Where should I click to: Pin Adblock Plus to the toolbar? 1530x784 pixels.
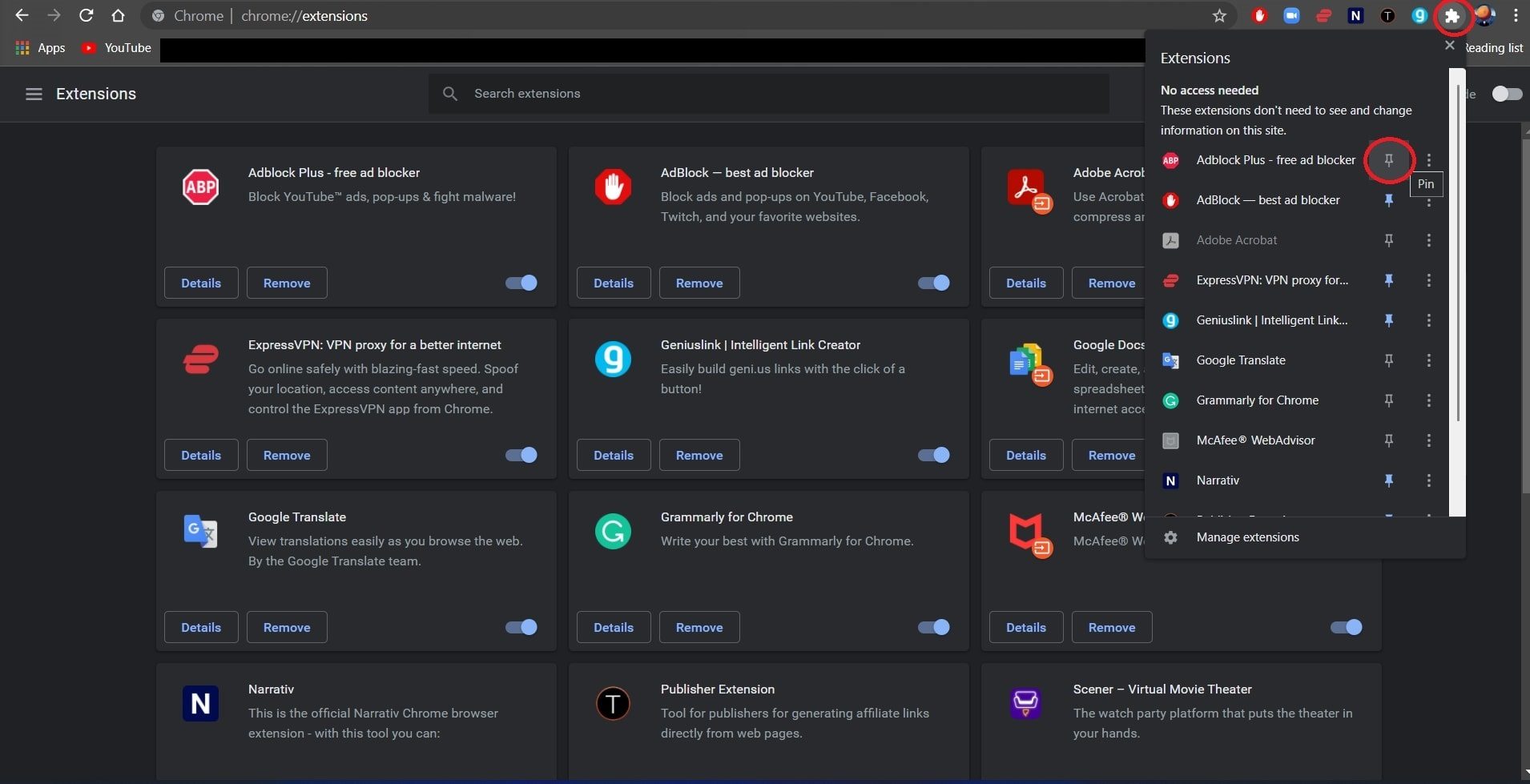click(1389, 160)
